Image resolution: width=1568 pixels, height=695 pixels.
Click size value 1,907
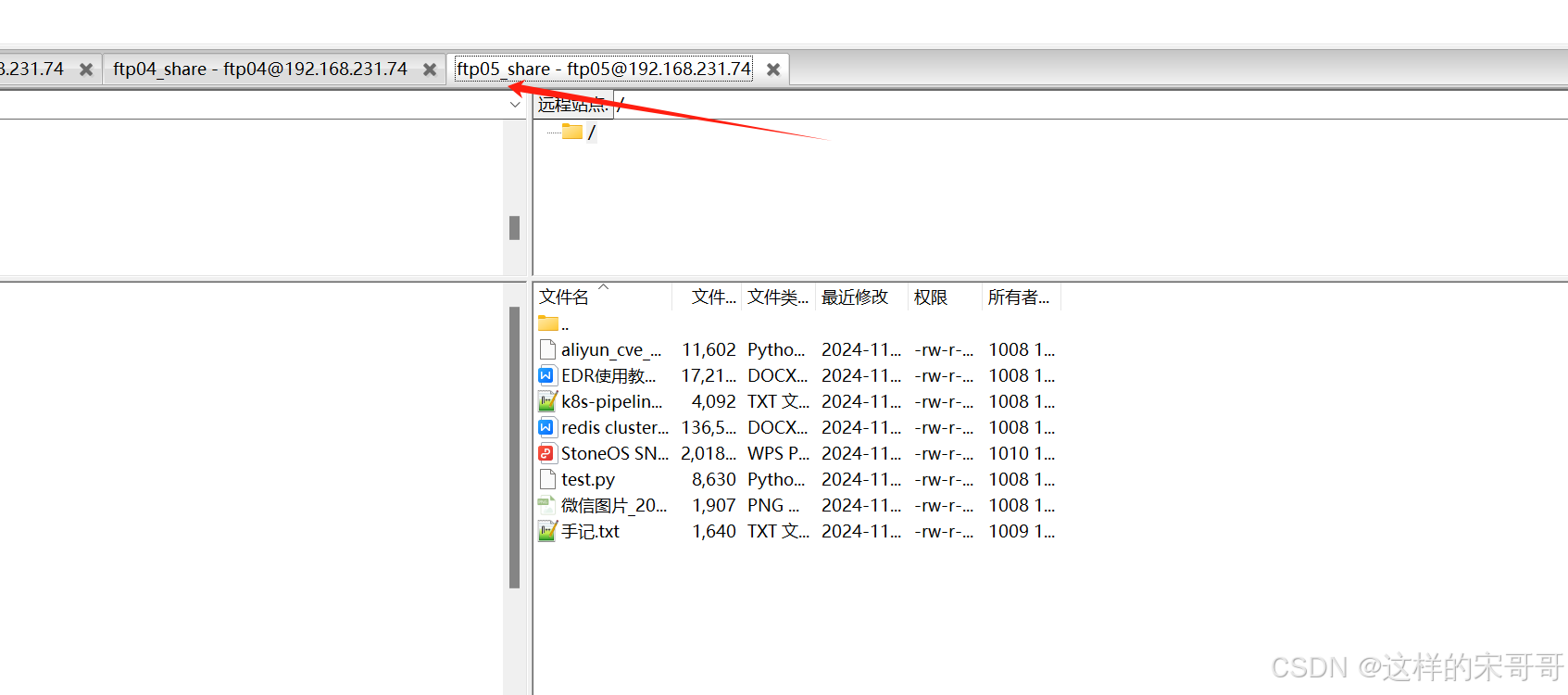pos(713,506)
